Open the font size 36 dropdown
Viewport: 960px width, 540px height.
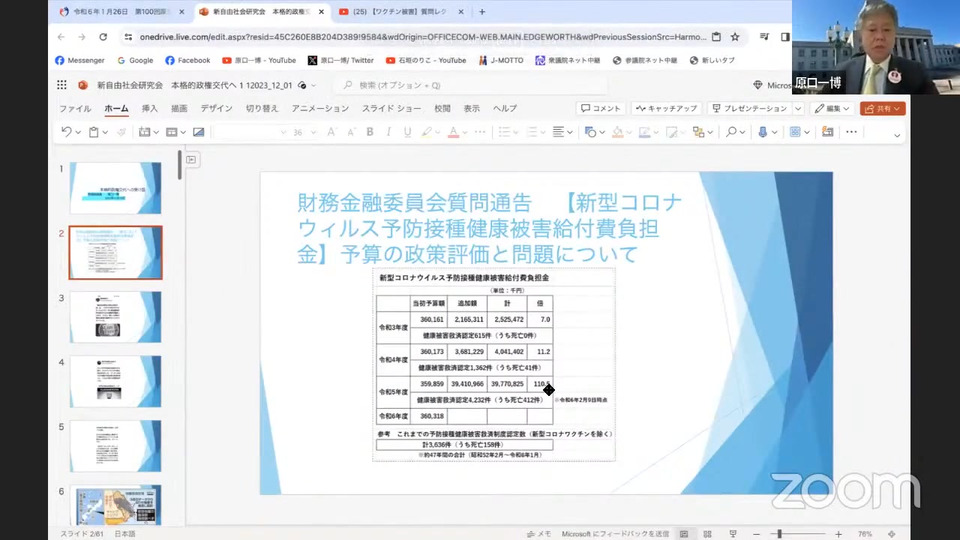pos(313,132)
